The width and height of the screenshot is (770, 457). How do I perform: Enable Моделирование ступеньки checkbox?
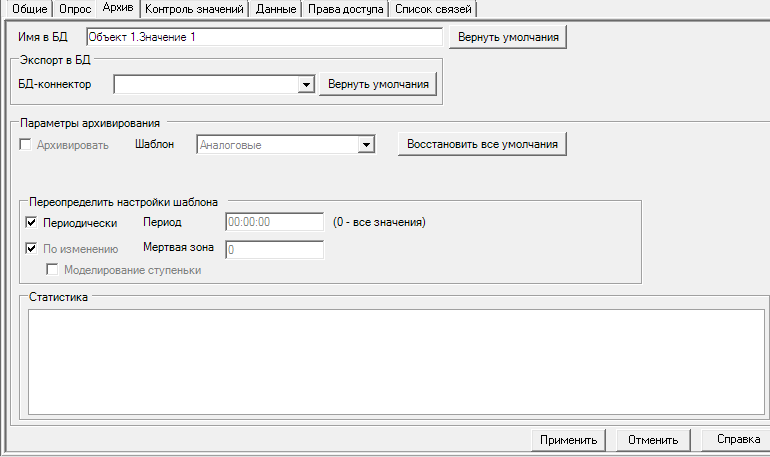(x=52, y=269)
